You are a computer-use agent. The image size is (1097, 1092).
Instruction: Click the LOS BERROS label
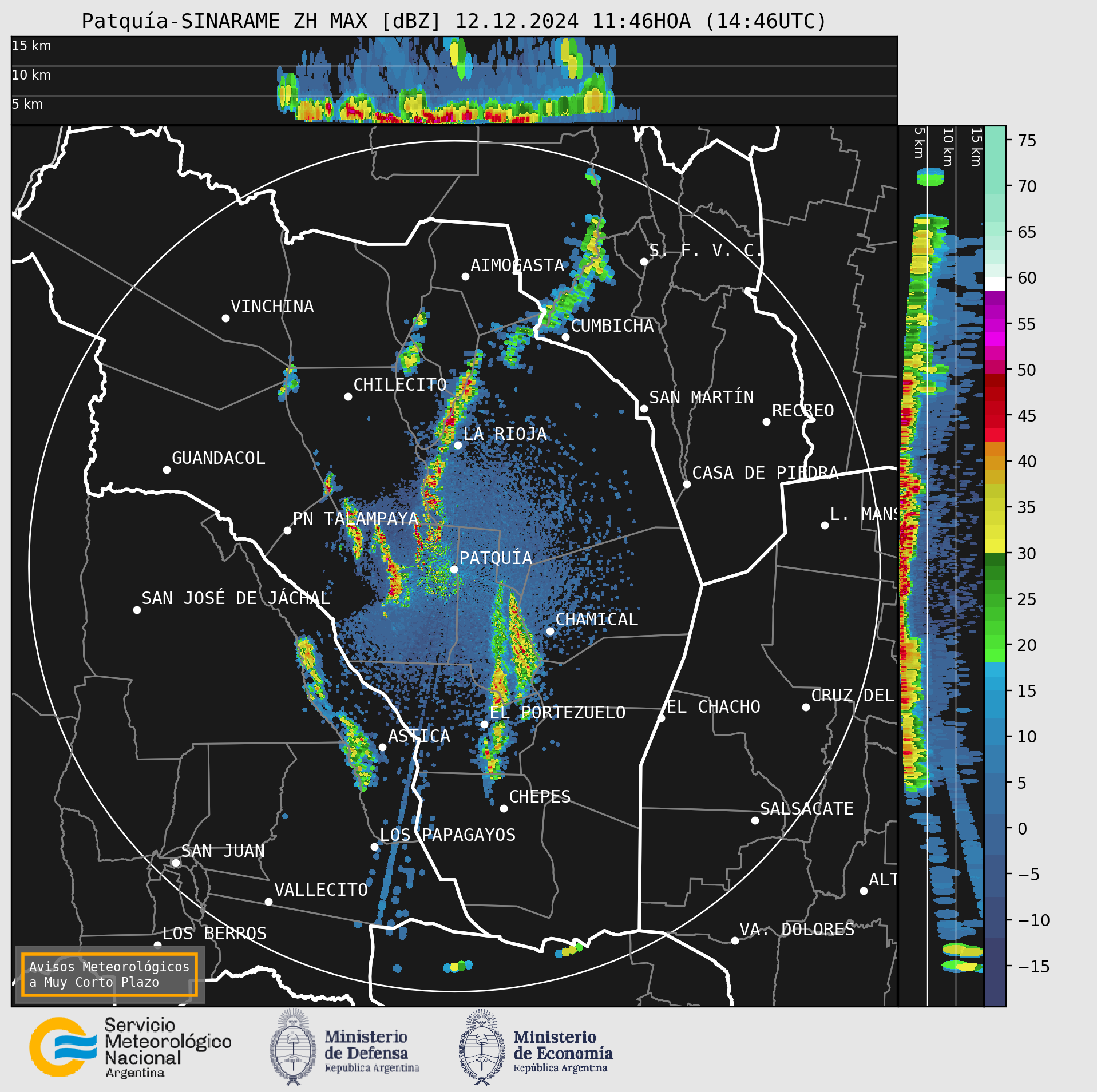click(215, 933)
